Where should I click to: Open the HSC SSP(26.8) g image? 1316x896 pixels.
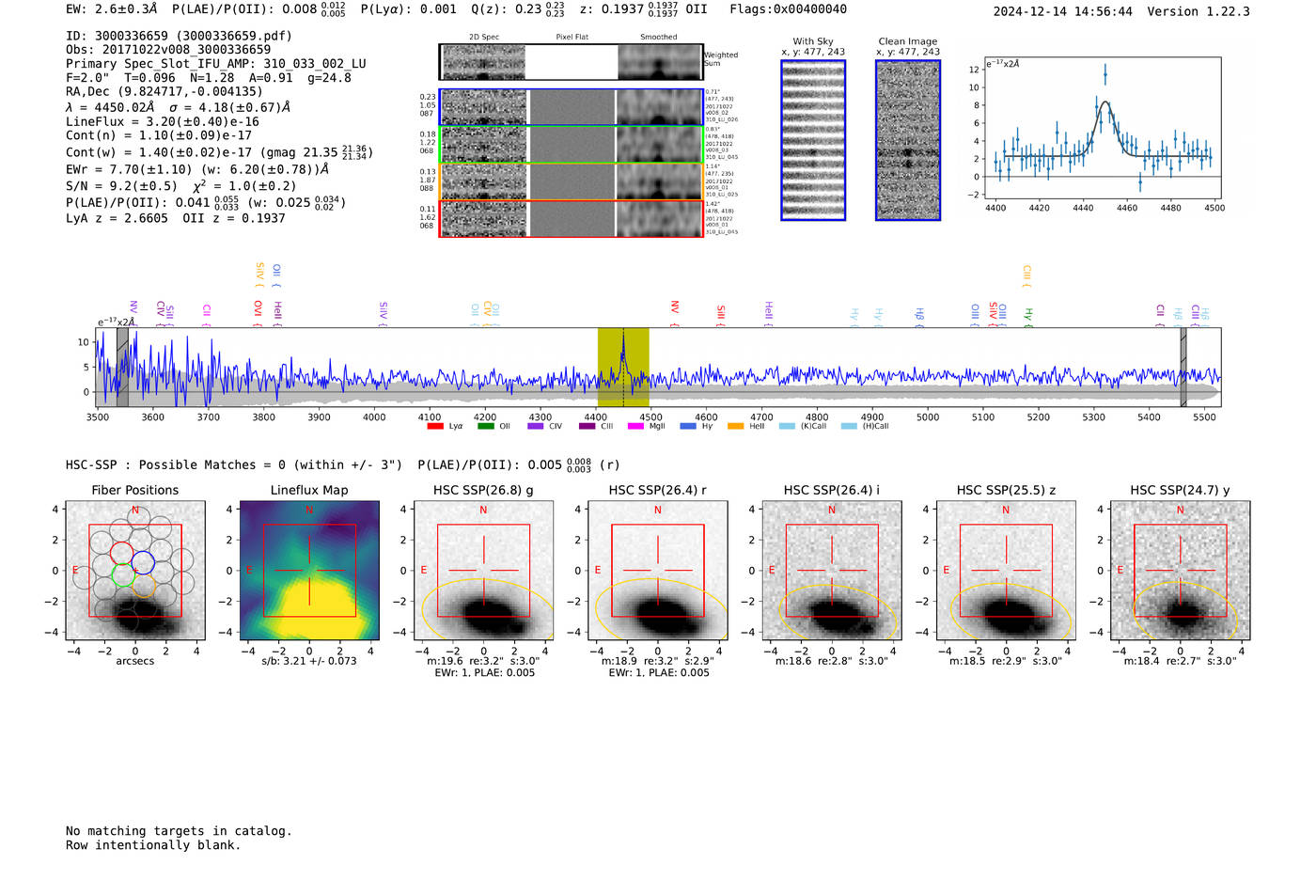point(483,571)
